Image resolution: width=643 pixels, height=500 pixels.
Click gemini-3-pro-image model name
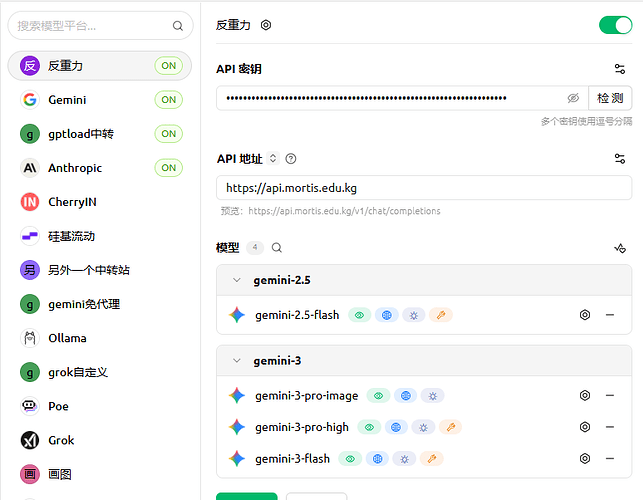click(x=306, y=396)
